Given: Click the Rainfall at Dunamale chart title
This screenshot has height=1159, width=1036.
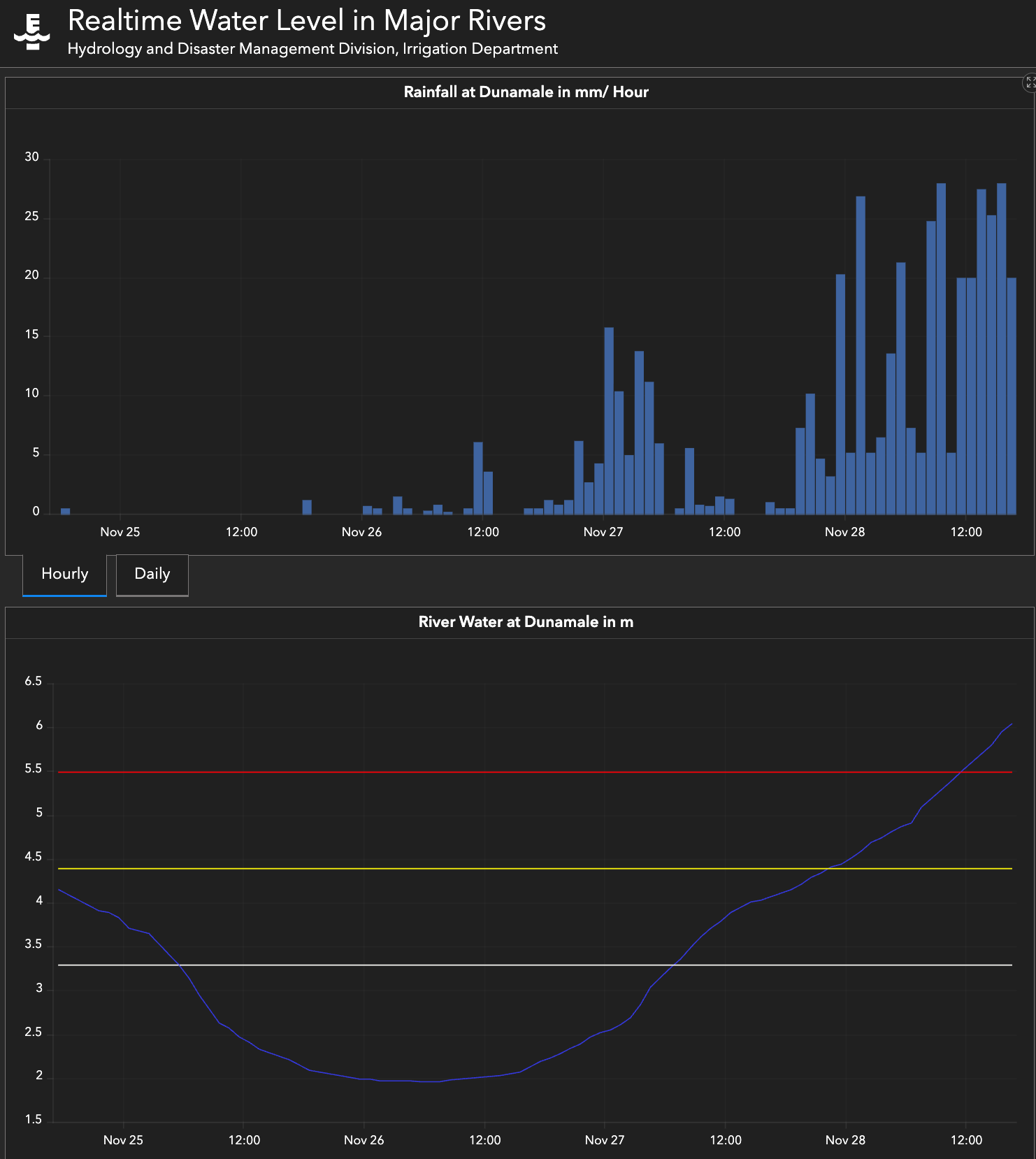Looking at the screenshot, I should [526, 92].
